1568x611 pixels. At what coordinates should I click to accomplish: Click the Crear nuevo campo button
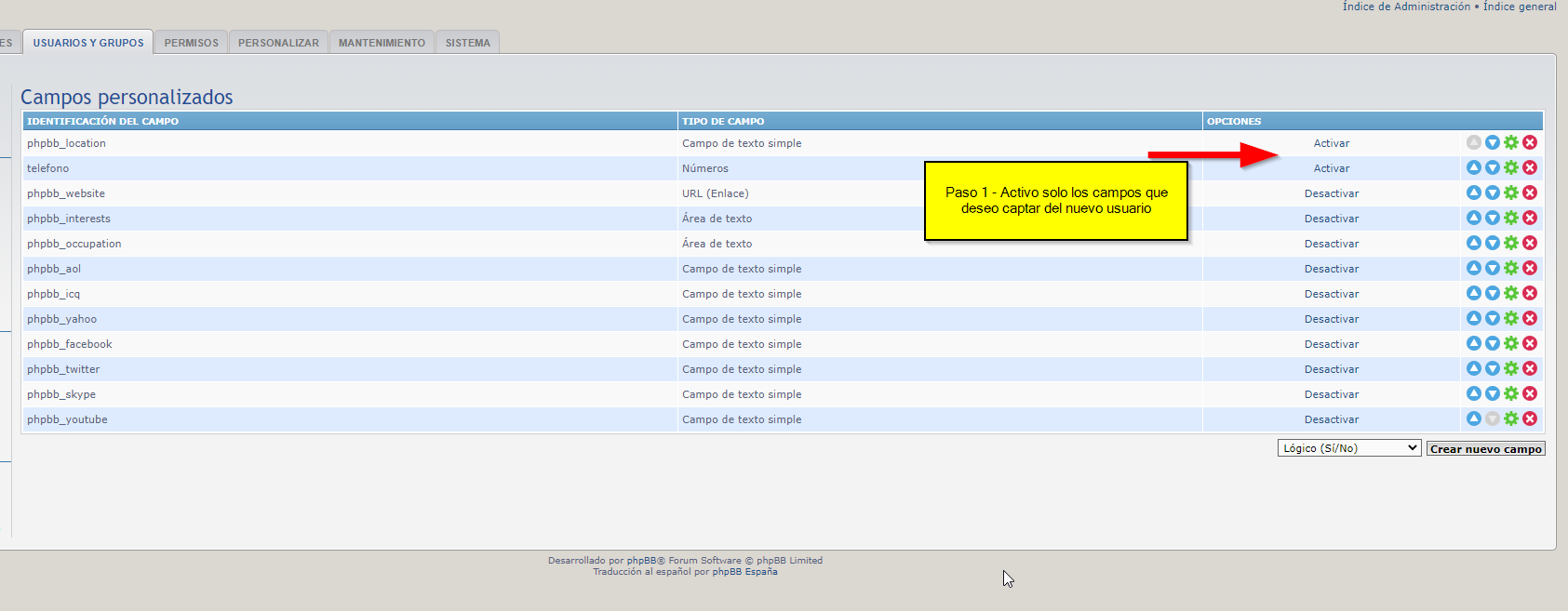[1485, 449]
